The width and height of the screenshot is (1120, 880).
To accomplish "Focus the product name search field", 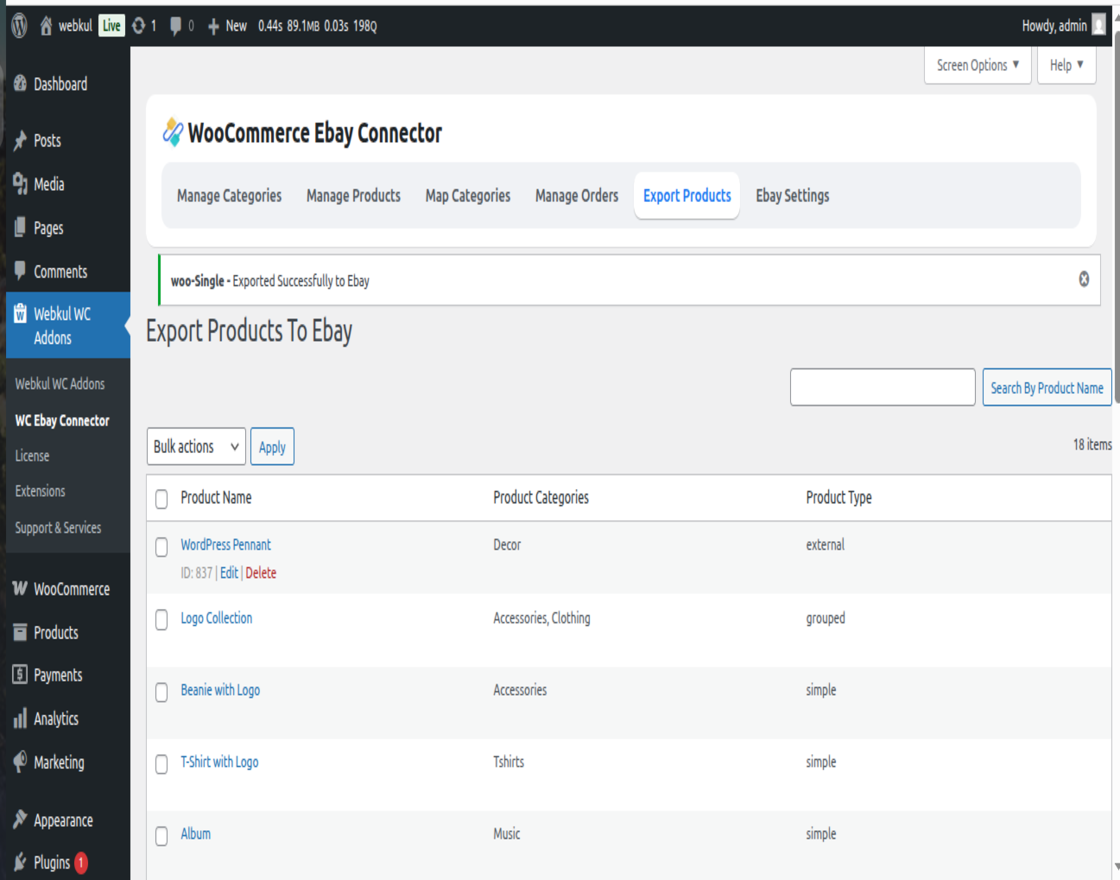I will [x=882, y=387].
